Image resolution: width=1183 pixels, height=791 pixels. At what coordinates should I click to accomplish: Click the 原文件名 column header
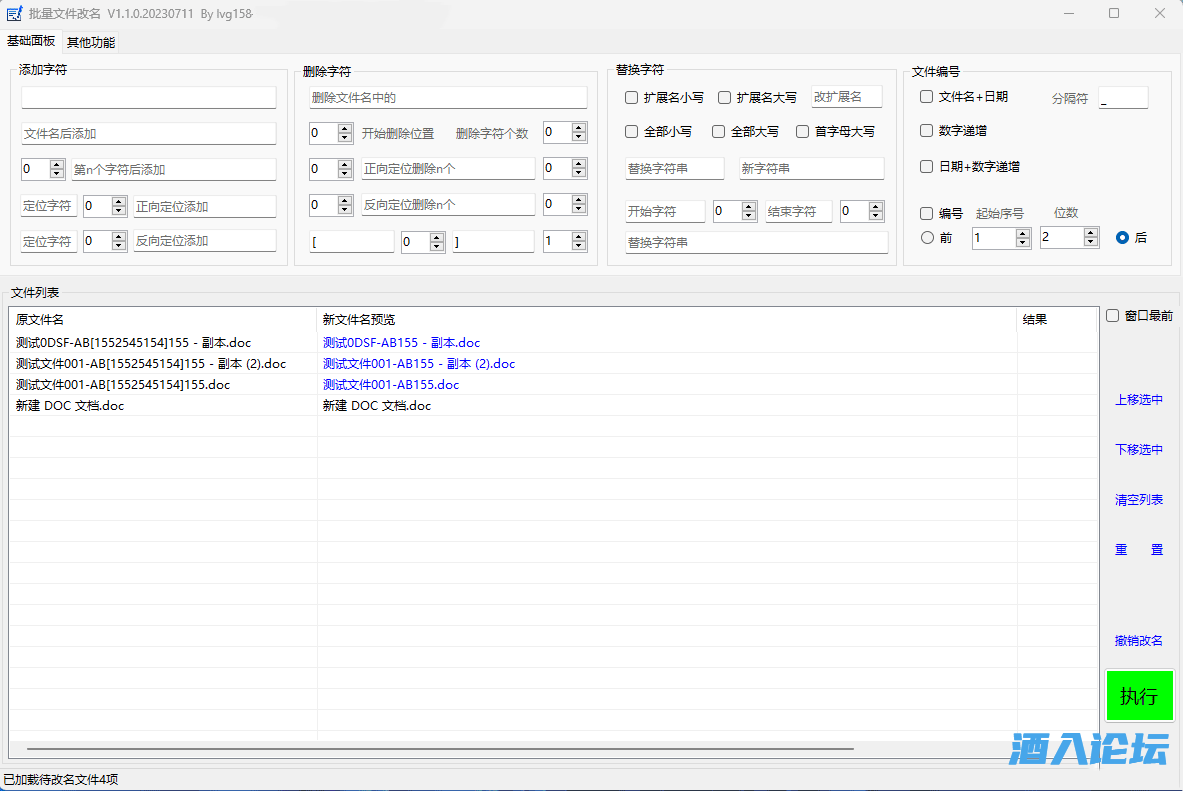click(x=40, y=320)
